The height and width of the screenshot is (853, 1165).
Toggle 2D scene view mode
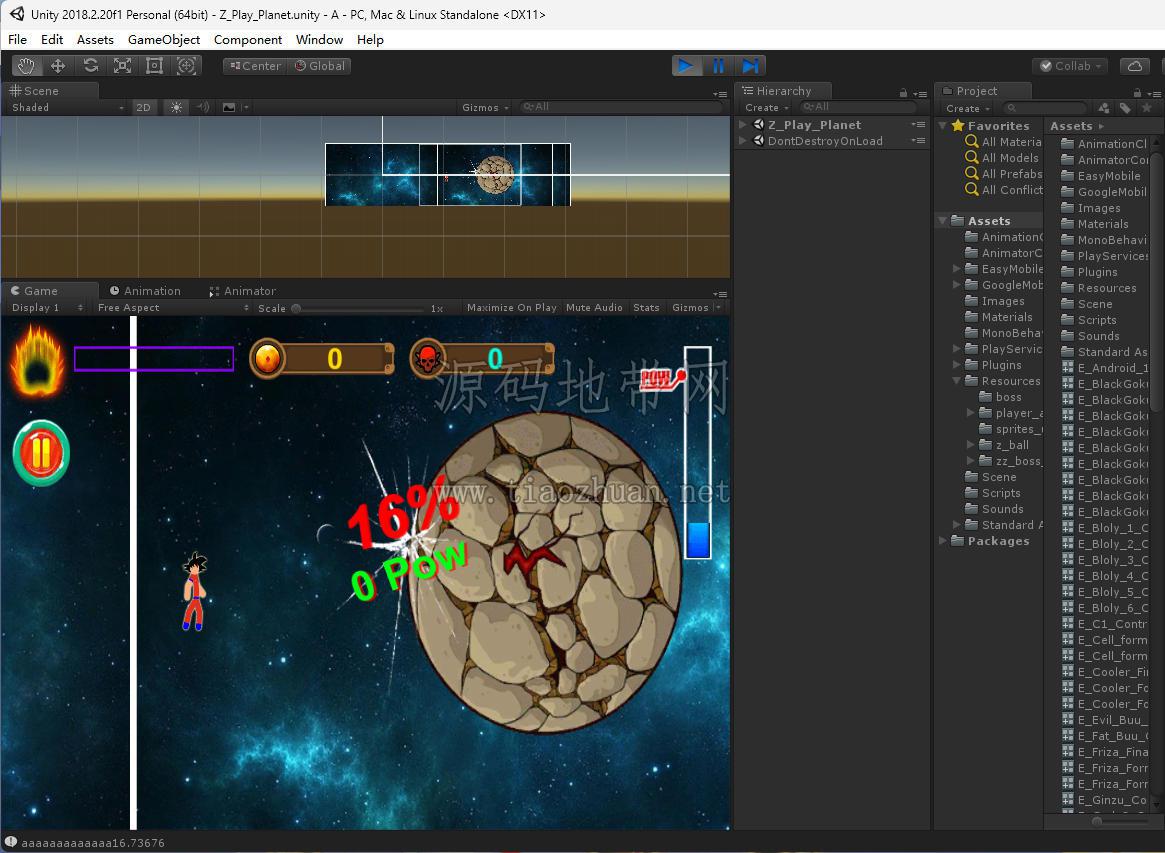(x=143, y=108)
